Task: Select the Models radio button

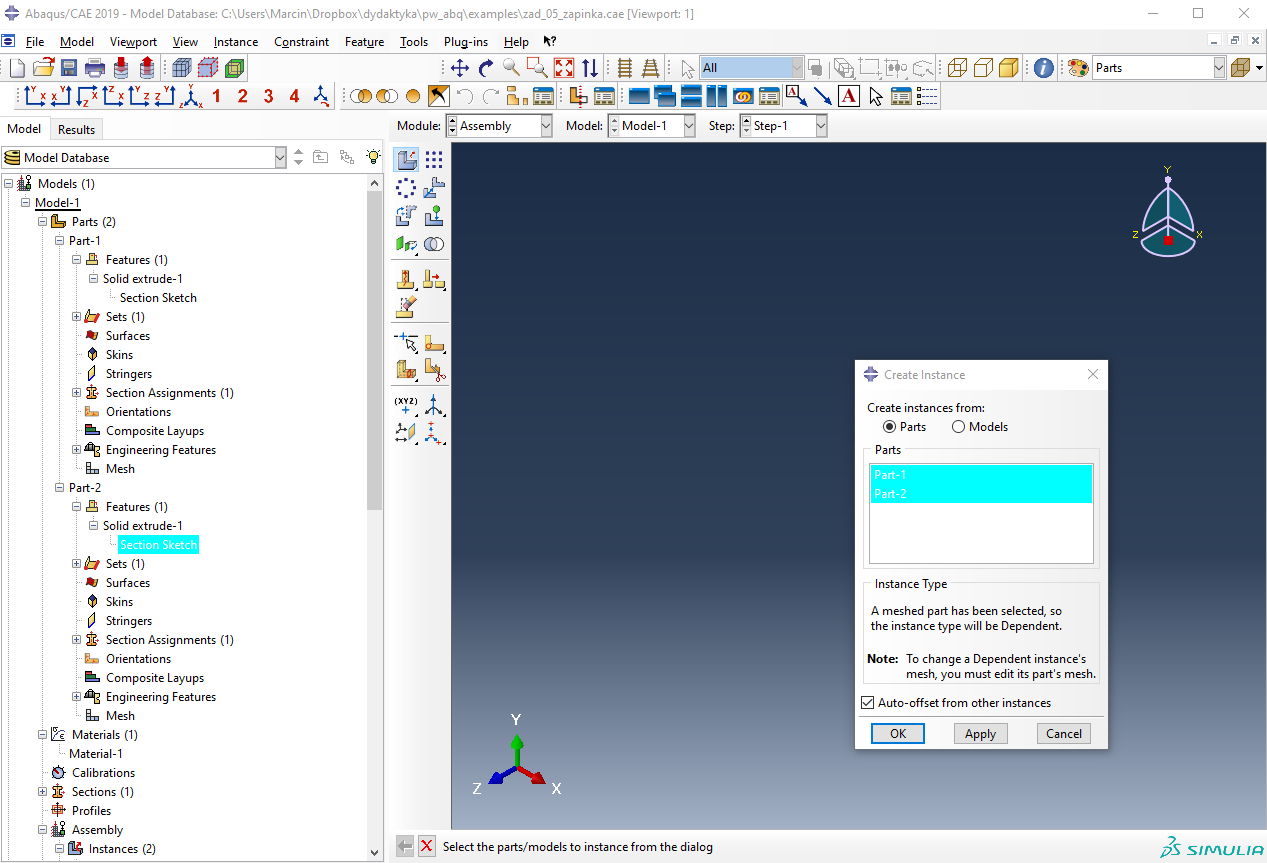Action: pos(958,427)
